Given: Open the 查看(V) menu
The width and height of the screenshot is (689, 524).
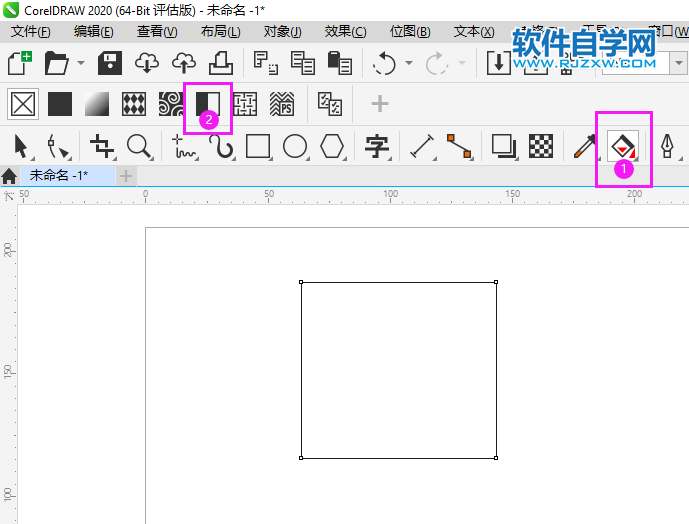Looking at the screenshot, I should pos(157,32).
